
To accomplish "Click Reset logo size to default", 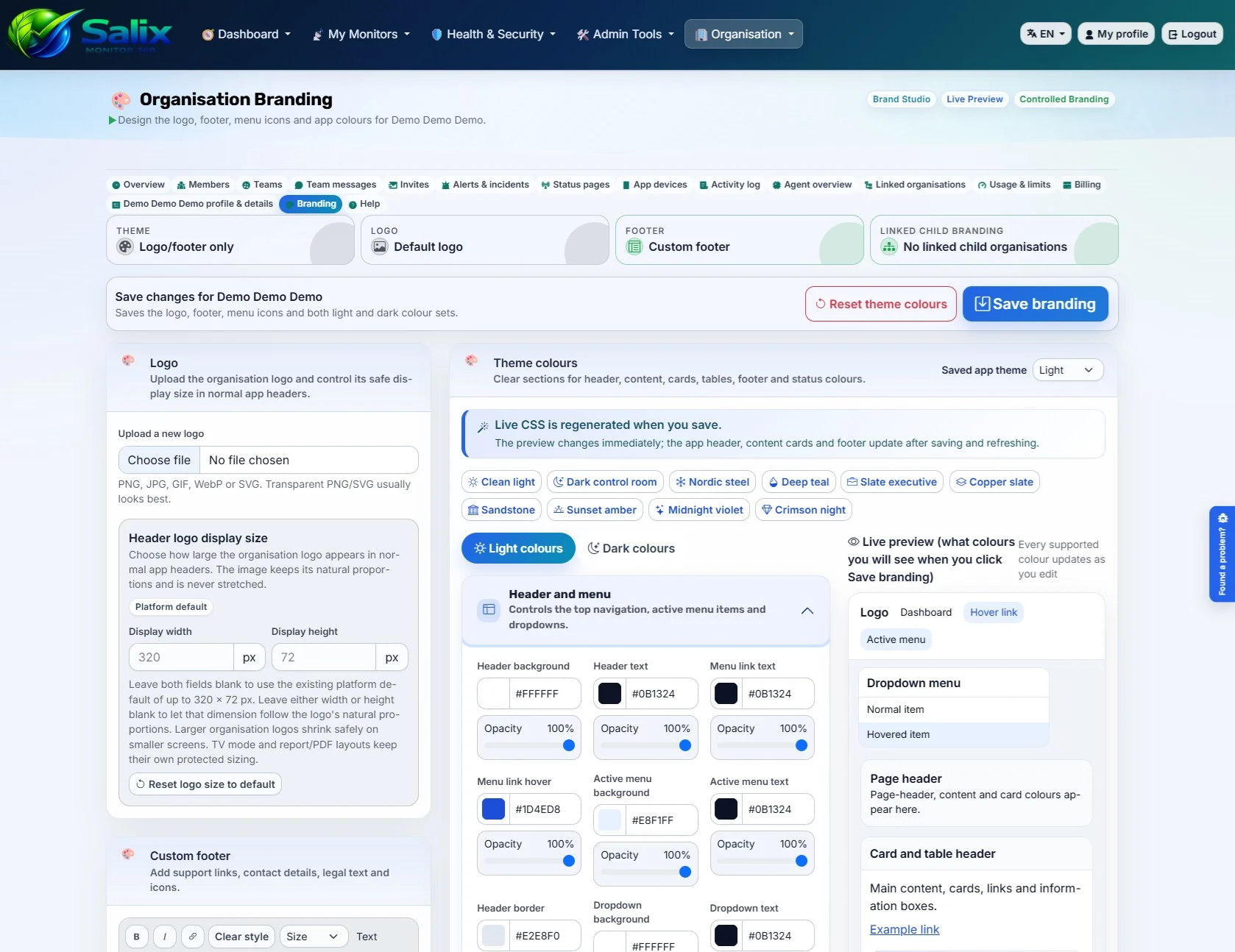I will (205, 784).
